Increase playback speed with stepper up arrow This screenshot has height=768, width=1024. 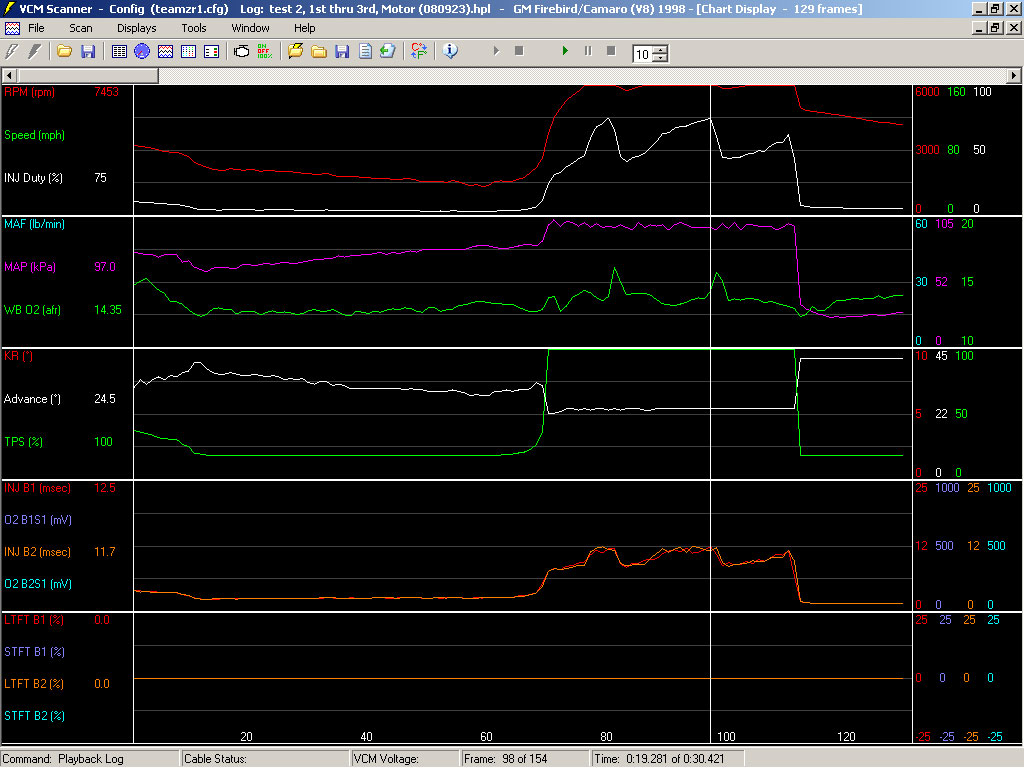tap(660, 50)
